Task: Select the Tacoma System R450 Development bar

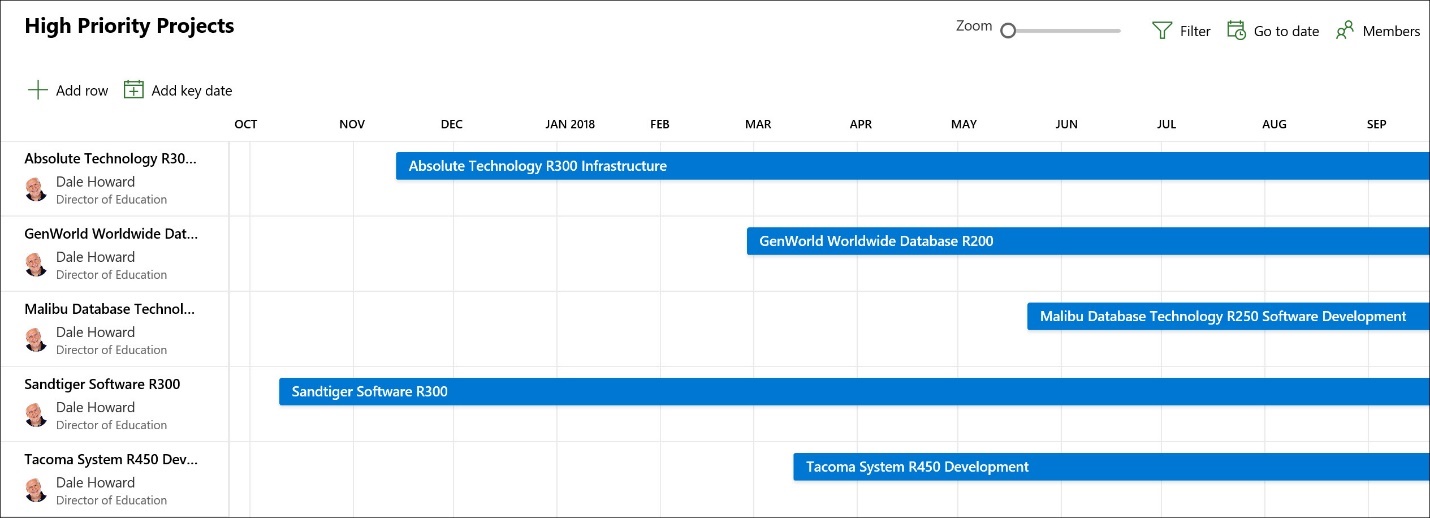Action: 1111,467
